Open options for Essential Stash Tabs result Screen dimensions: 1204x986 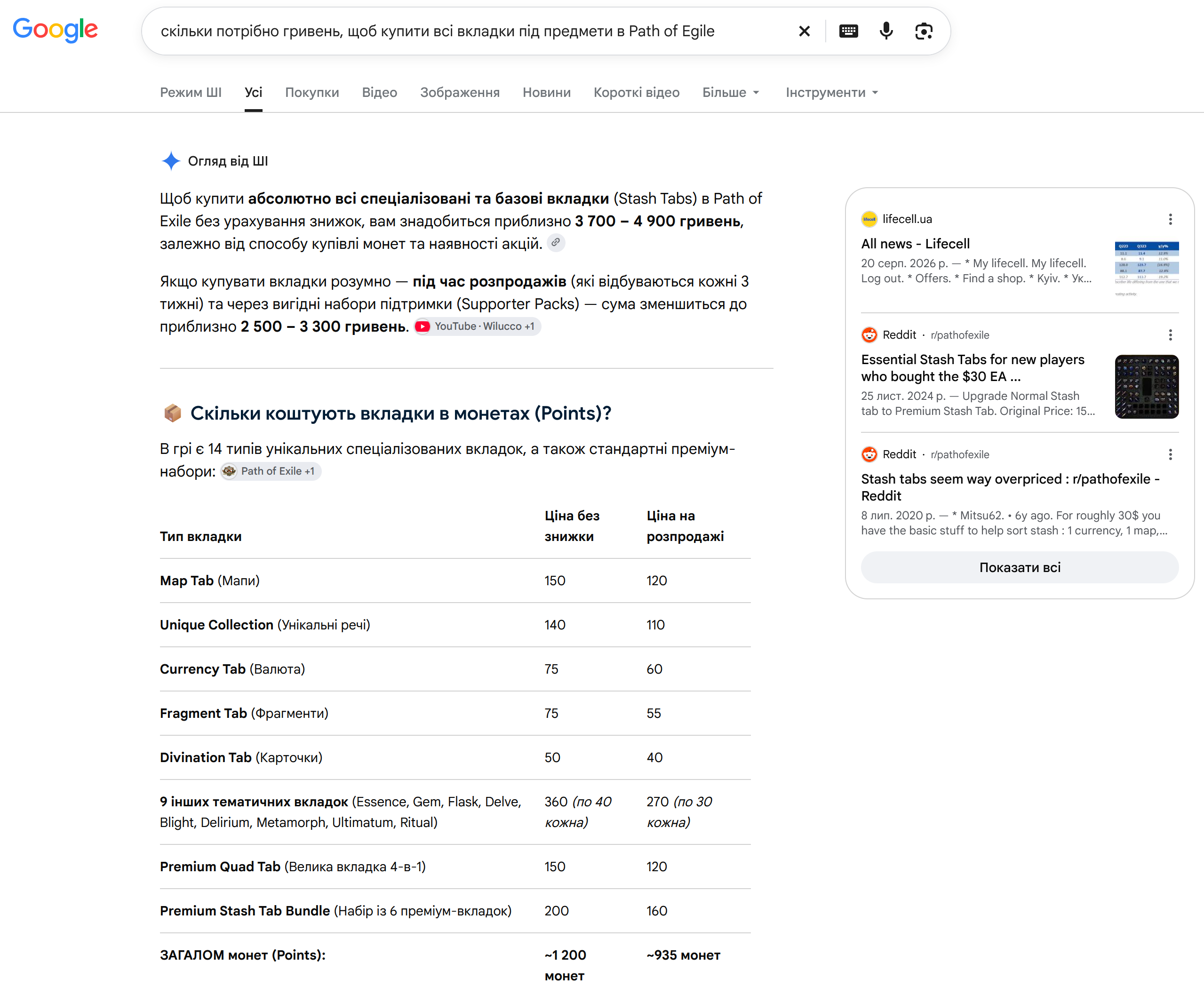(x=1171, y=335)
